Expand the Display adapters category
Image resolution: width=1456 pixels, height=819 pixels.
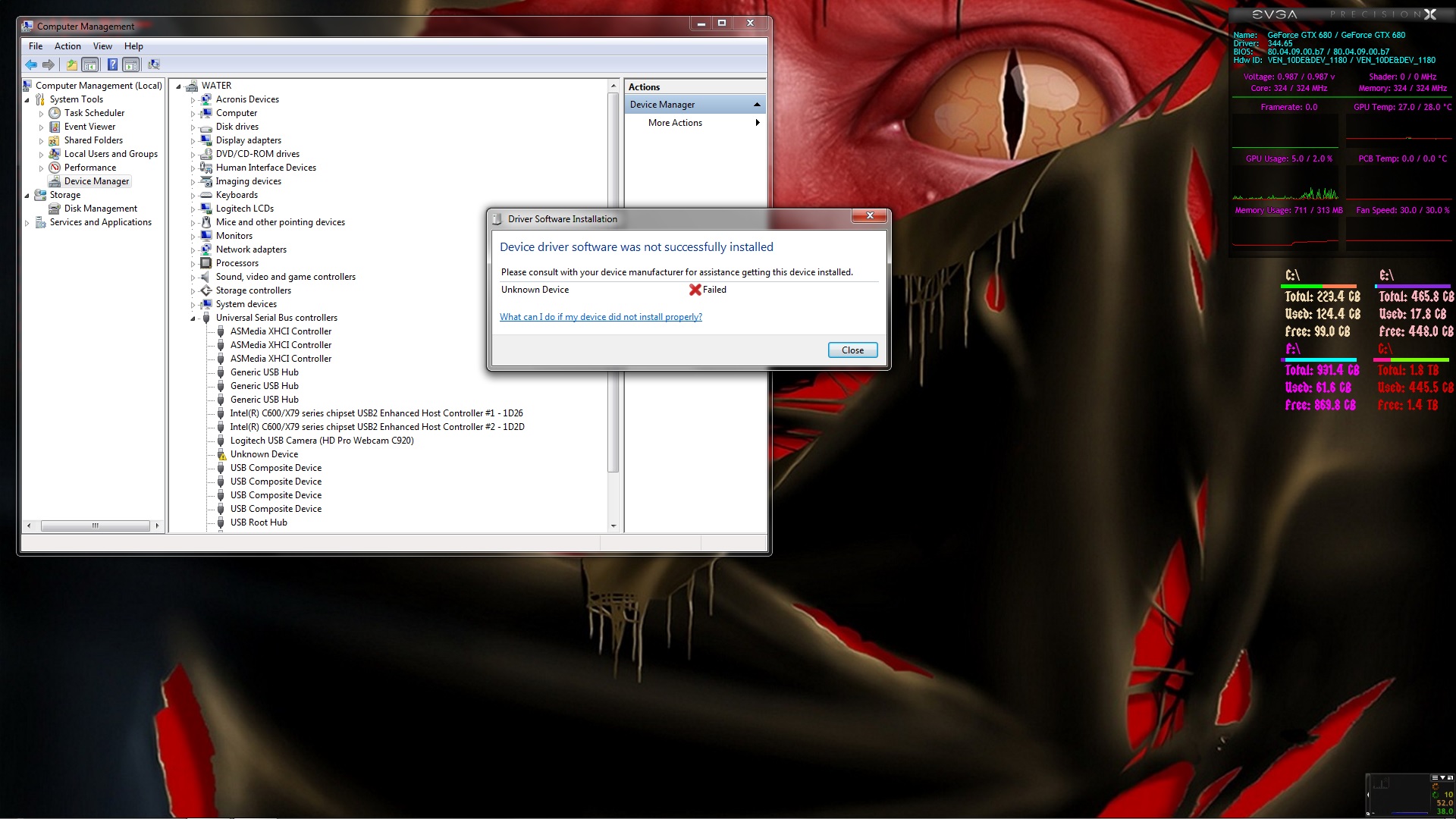click(193, 141)
